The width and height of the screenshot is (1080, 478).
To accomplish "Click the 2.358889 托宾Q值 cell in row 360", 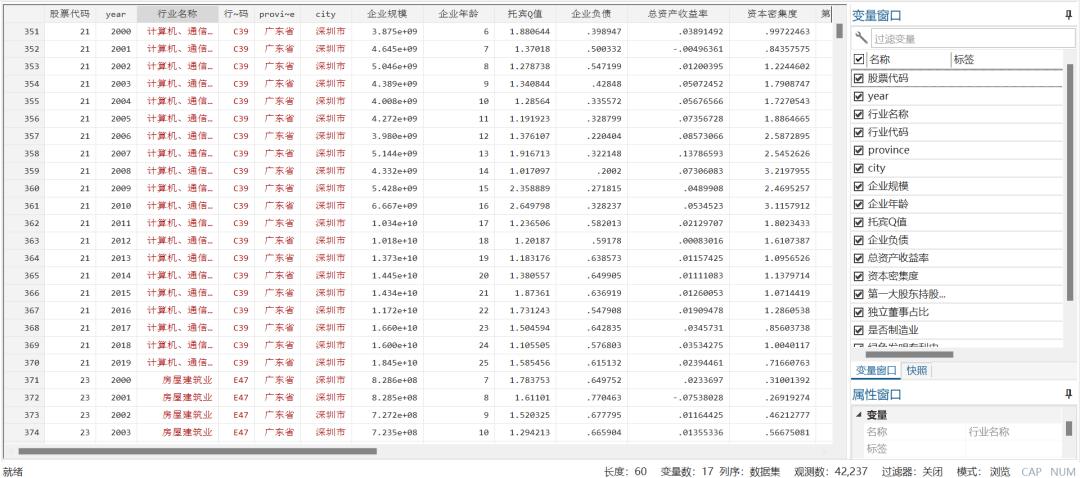I will (x=528, y=188).
